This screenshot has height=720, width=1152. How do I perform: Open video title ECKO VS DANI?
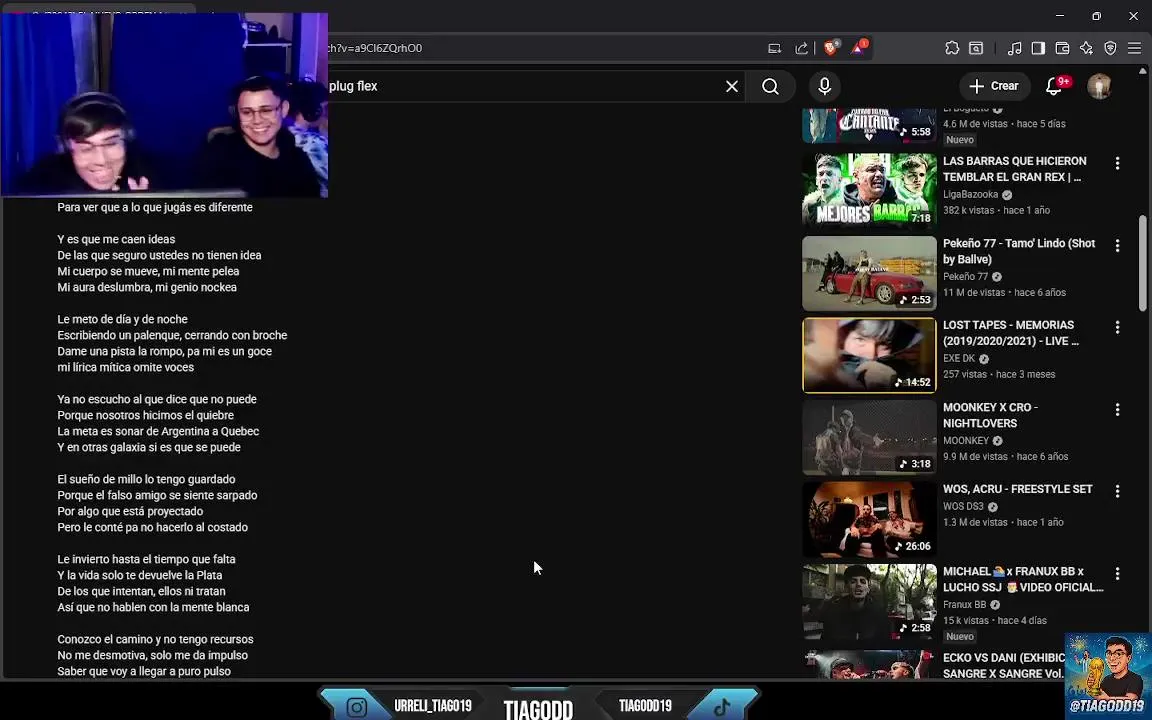click(1004, 665)
